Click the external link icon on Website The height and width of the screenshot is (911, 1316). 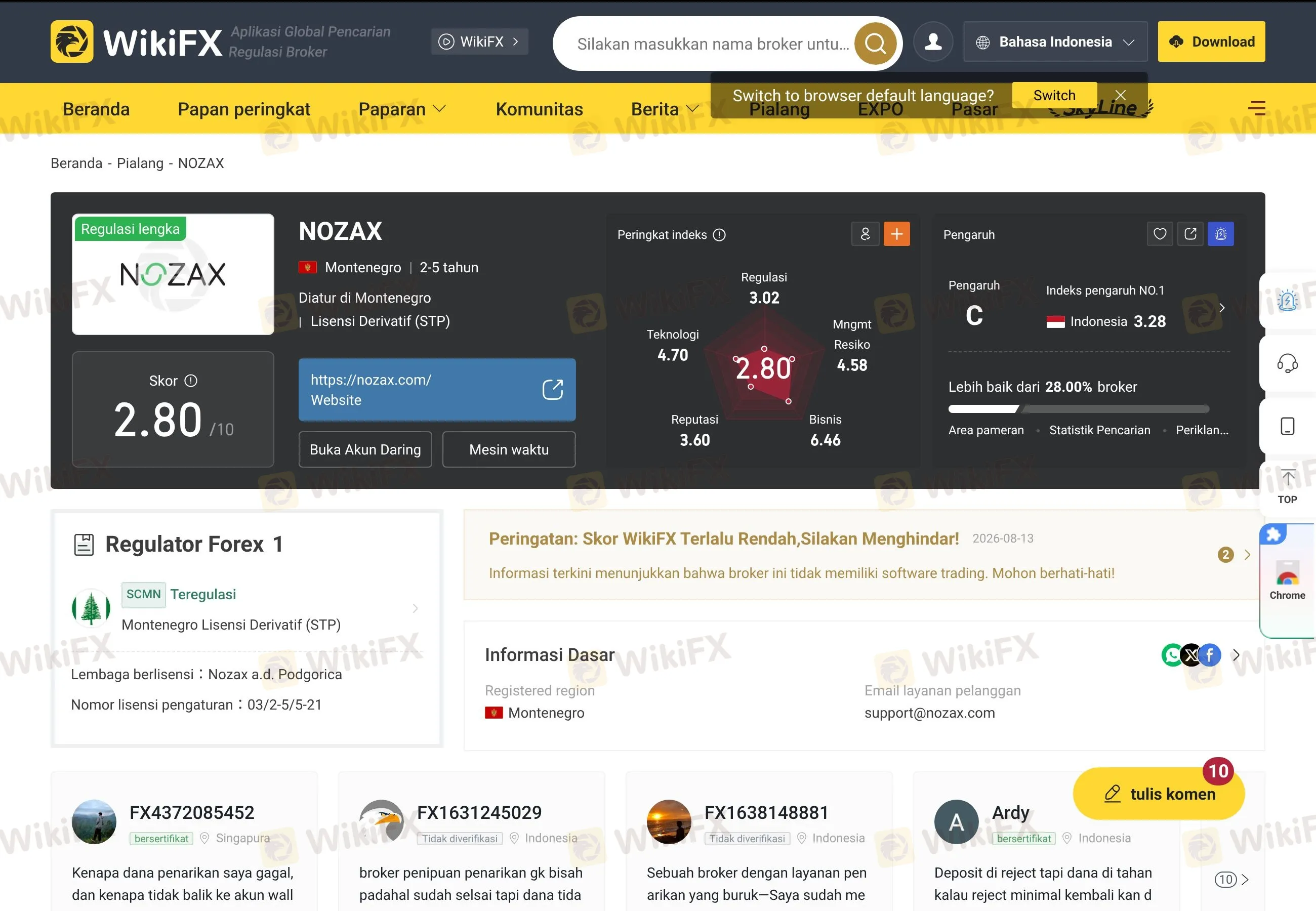tap(552, 390)
